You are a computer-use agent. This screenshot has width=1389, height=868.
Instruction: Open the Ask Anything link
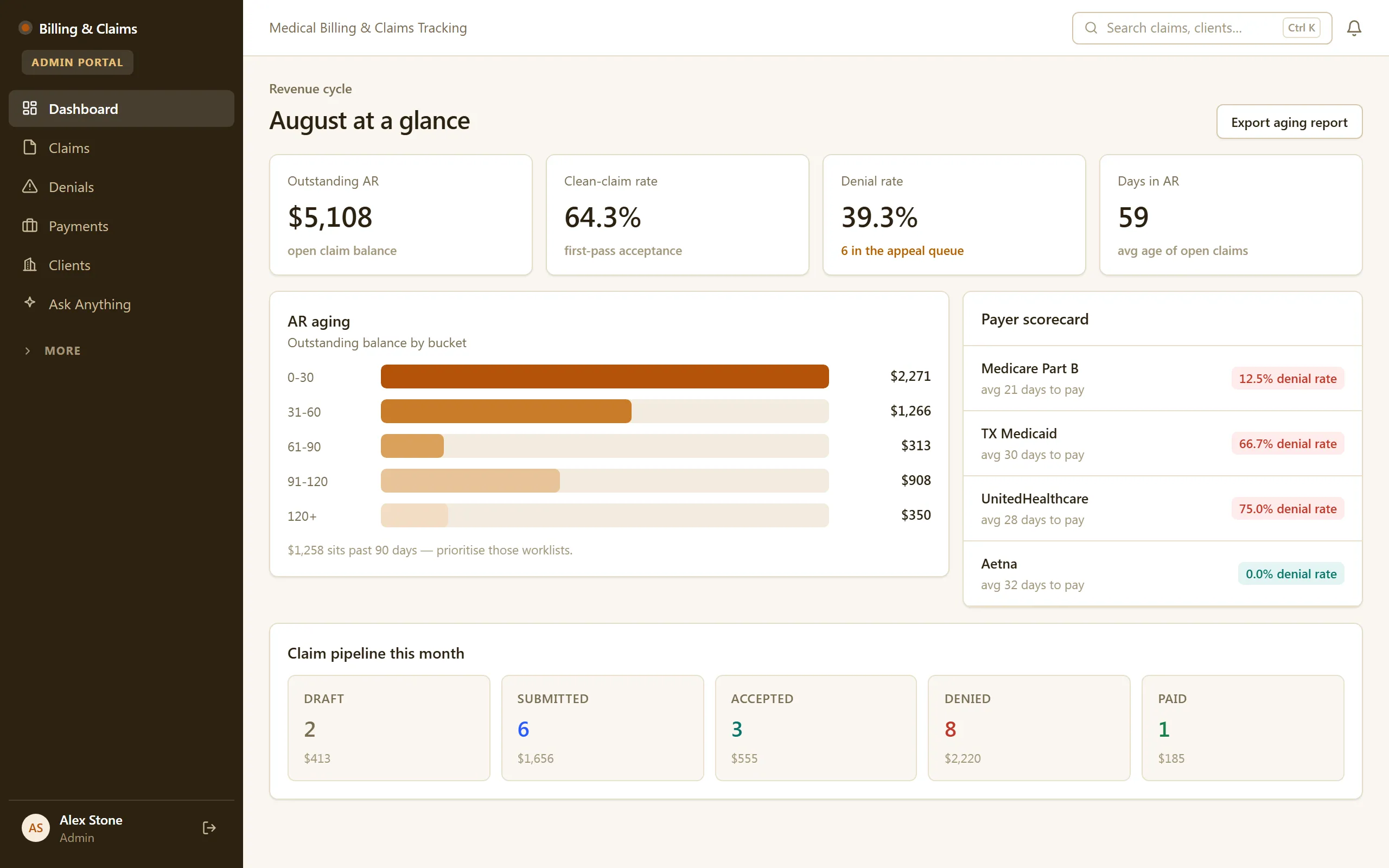[x=121, y=304]
